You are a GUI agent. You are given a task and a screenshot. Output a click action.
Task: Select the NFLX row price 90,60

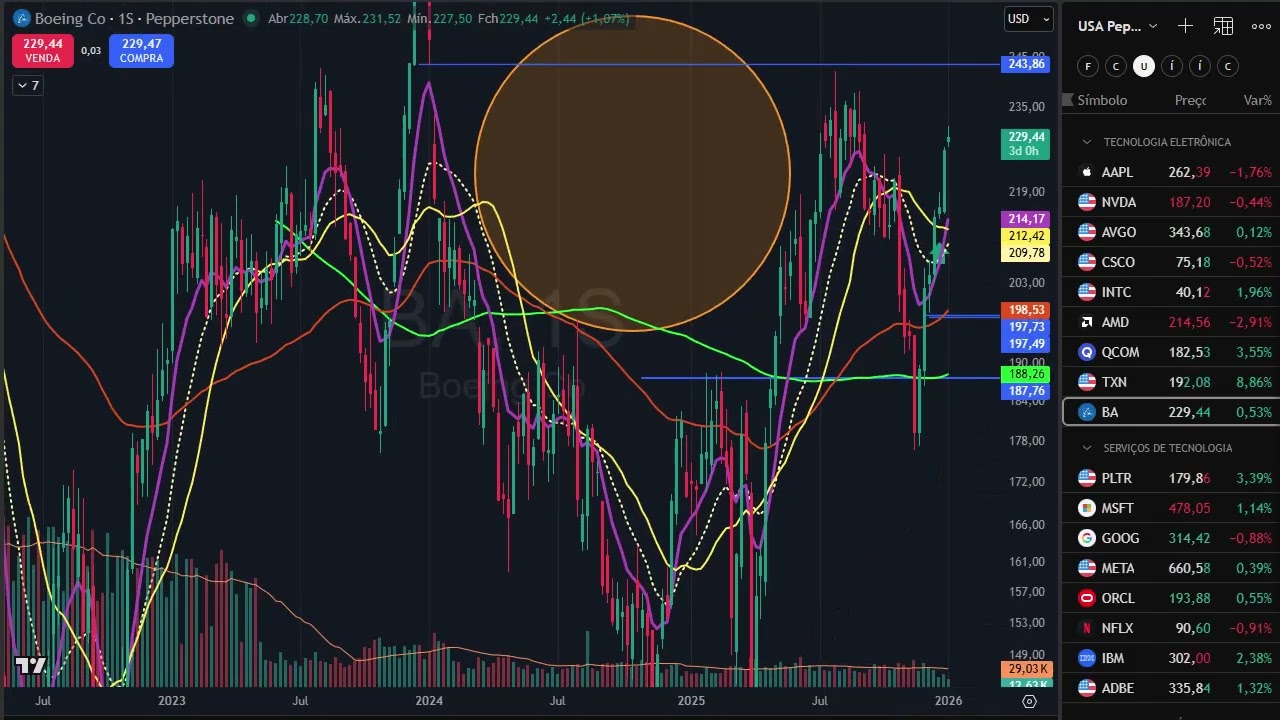1194,628
